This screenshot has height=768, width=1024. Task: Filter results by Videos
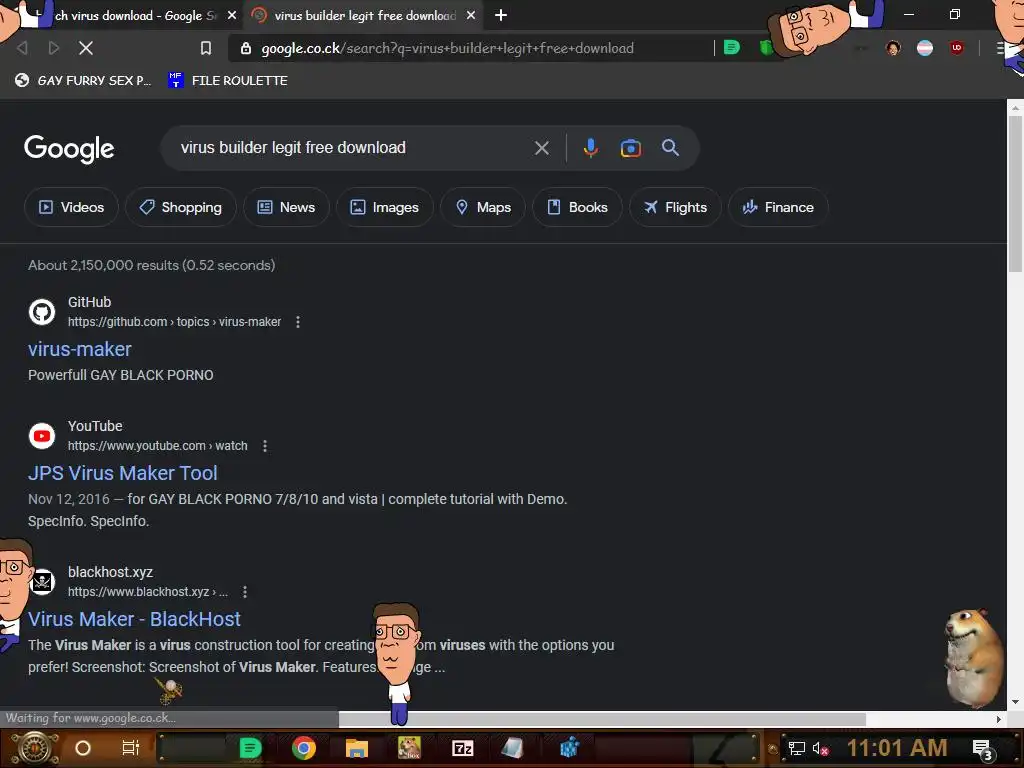(71, 207)
